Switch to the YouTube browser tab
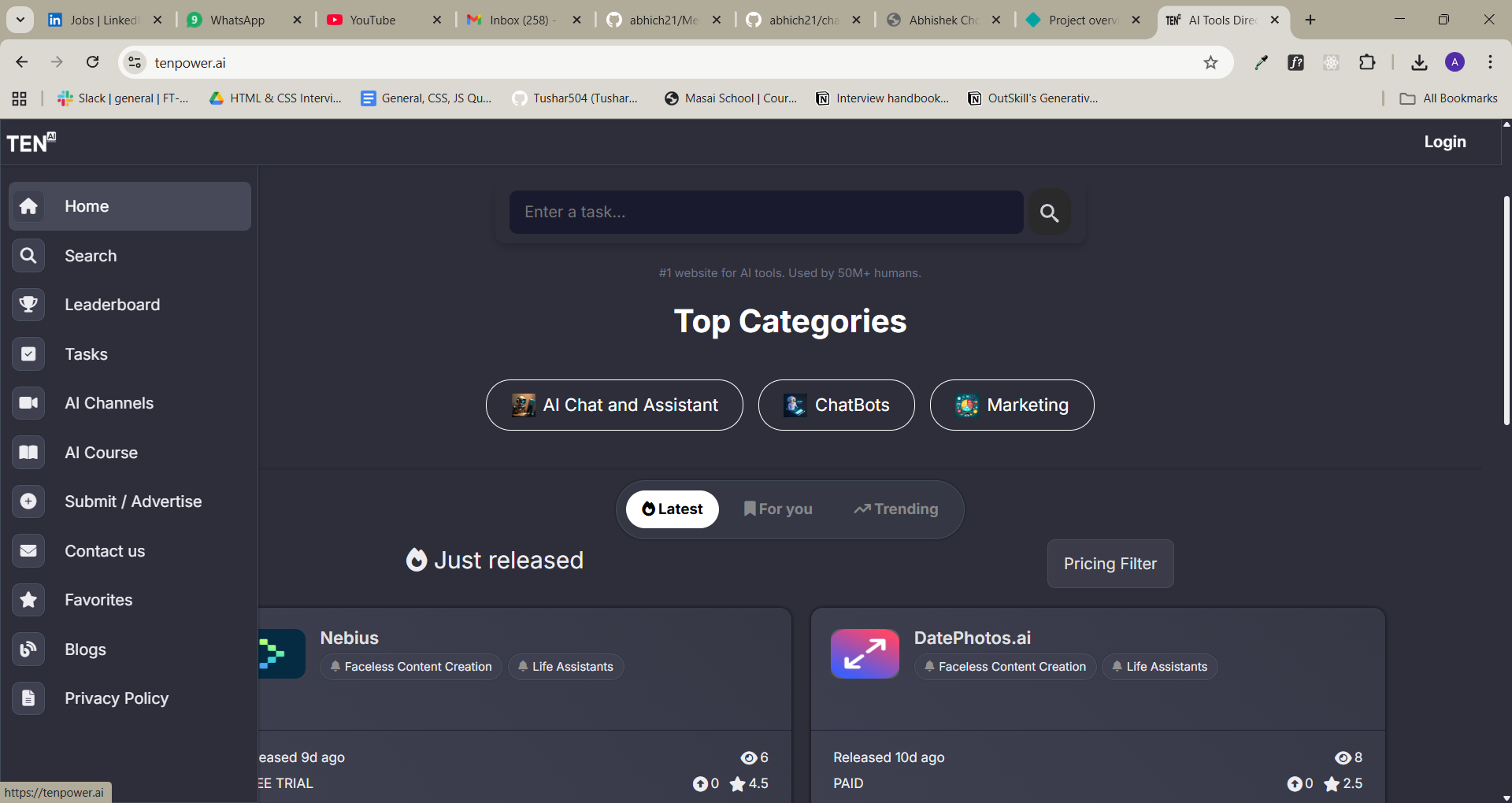 [372, 20]
